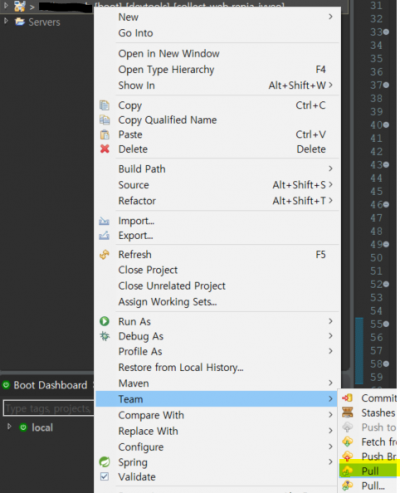Expand the local node in Boot Dashboard

9,426
